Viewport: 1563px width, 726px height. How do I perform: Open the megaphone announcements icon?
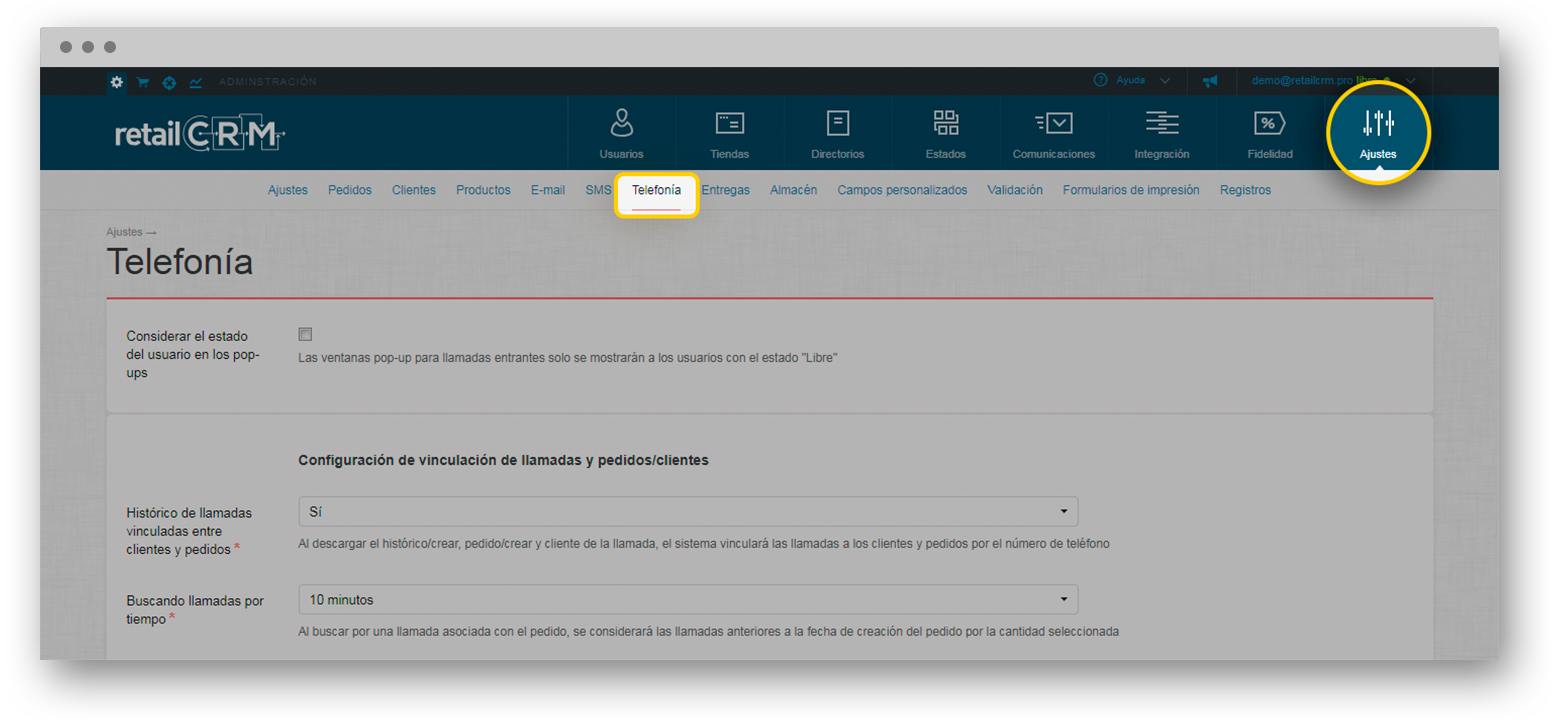1210,81
